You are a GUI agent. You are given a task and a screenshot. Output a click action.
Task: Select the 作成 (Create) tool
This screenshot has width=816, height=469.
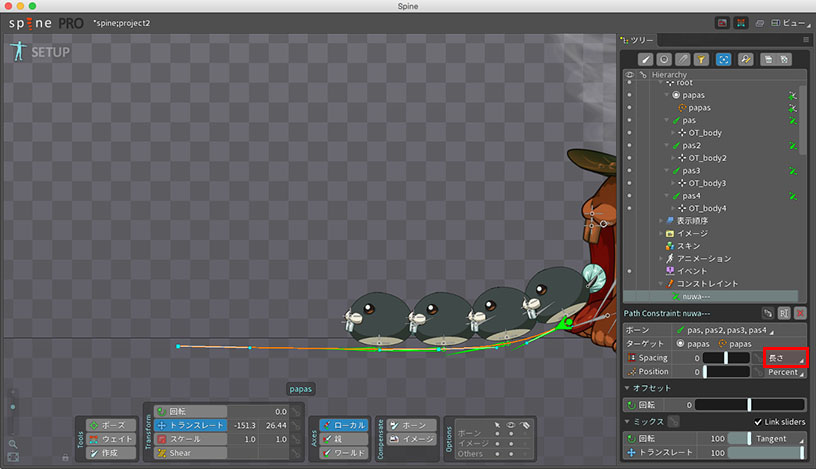click(111, 453)
